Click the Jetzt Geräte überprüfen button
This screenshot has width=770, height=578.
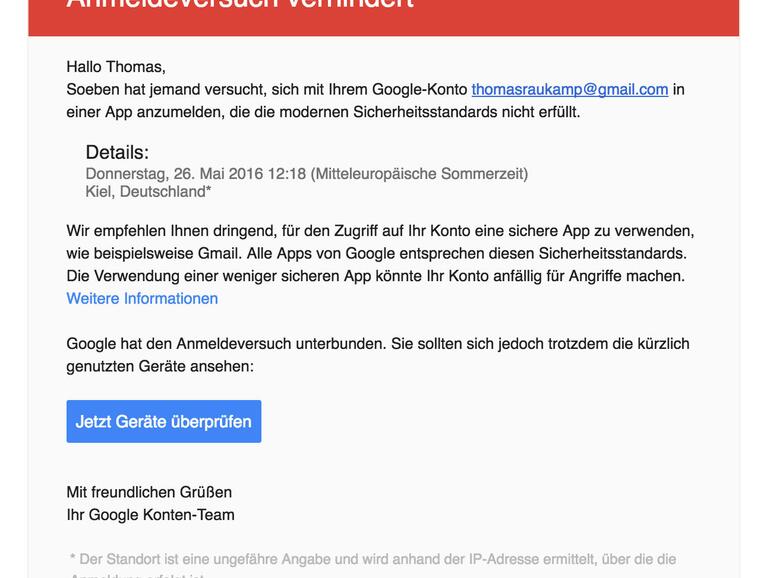coord(164,421)
